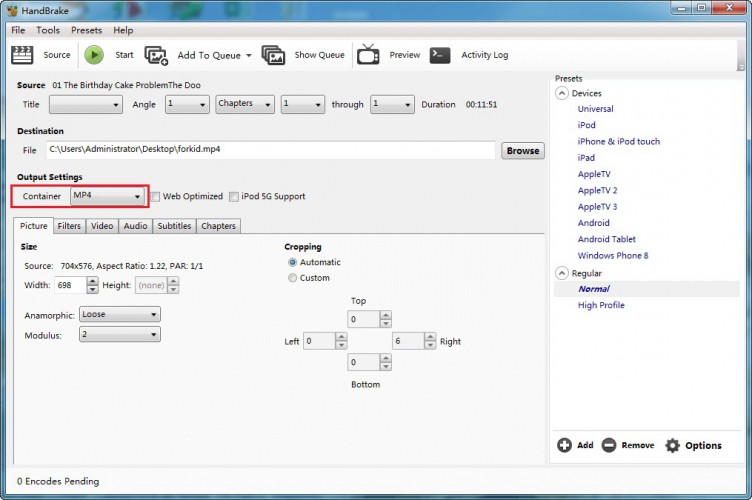Expand the Anamorphic Loose dropdown
752x500 pixels.
(119, 314)
